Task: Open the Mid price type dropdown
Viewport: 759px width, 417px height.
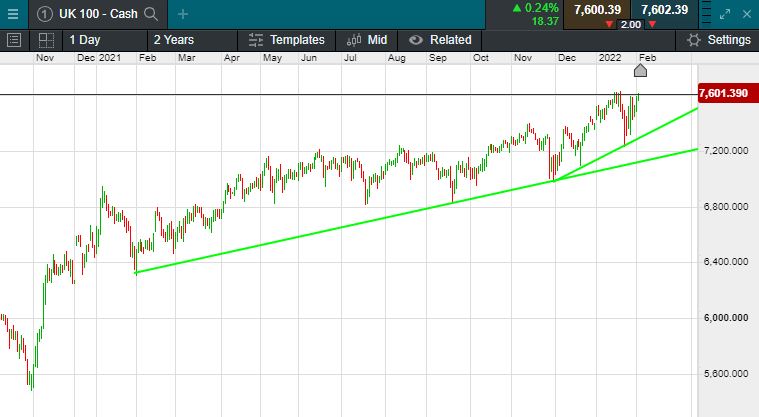Action: 367,40
